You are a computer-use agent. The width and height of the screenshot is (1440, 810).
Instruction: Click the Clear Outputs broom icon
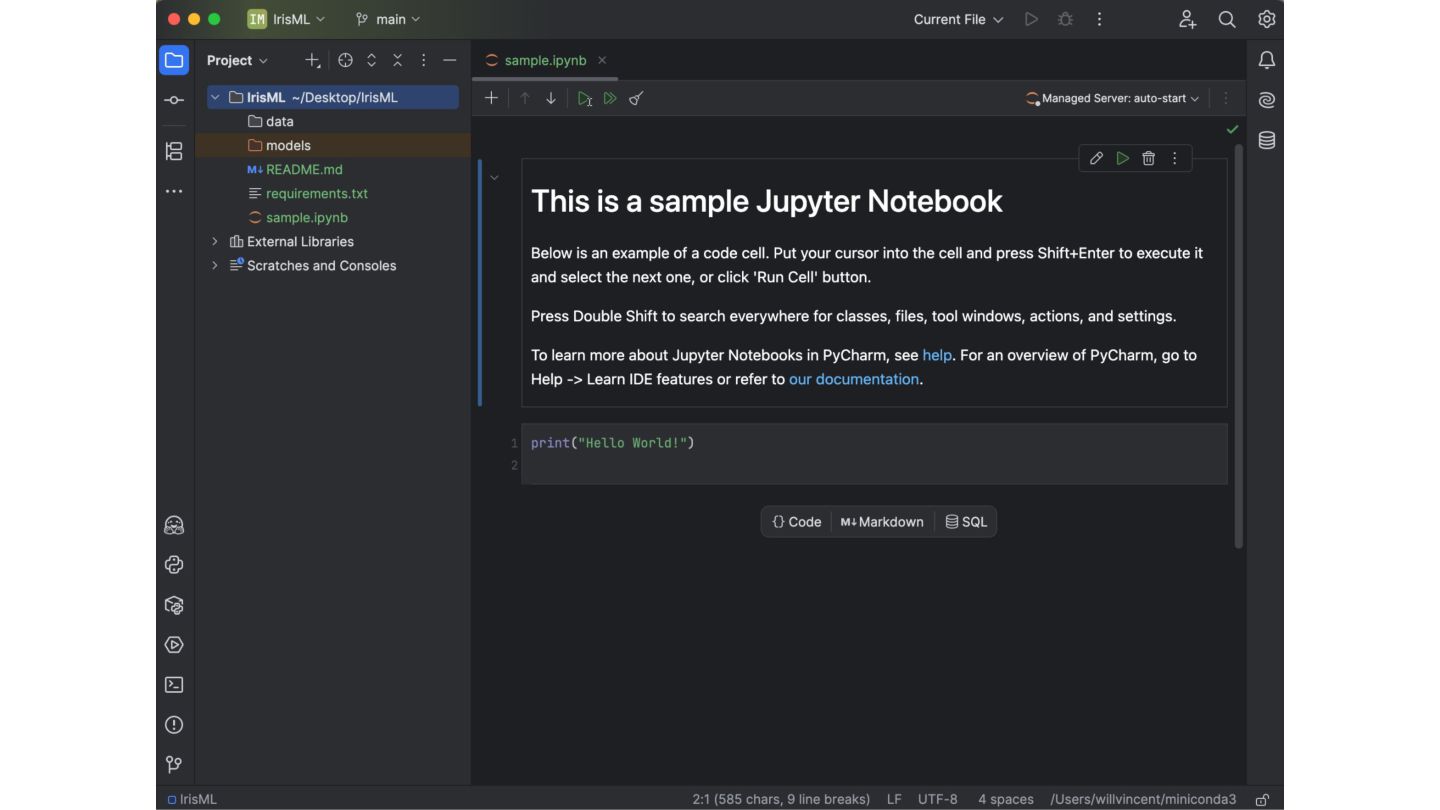click(x=636, y=98)
